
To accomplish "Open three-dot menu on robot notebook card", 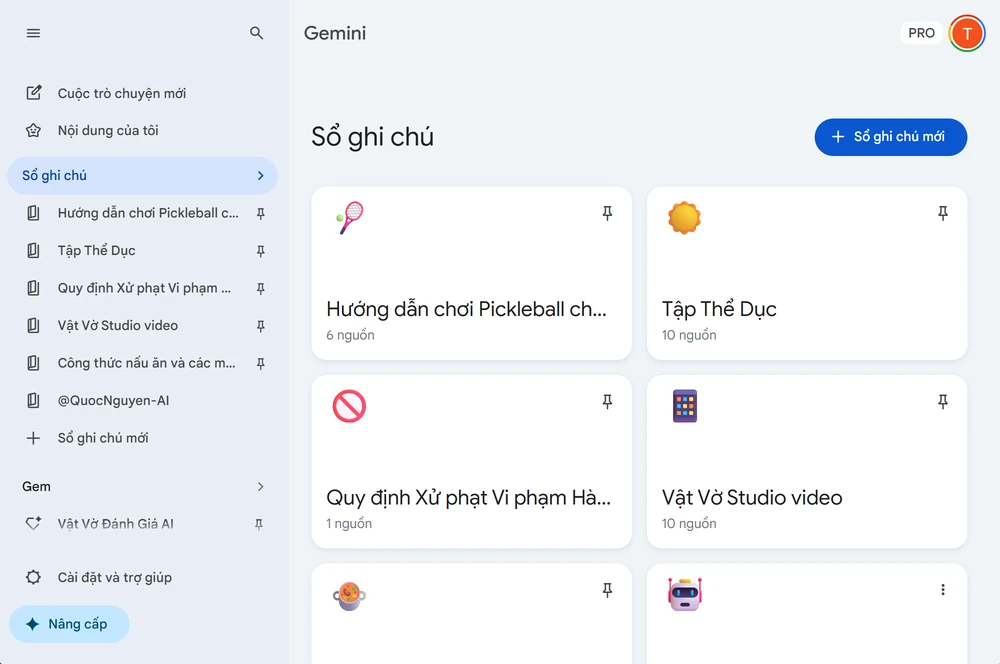I will pyautogui.click(x=942, y=590).
